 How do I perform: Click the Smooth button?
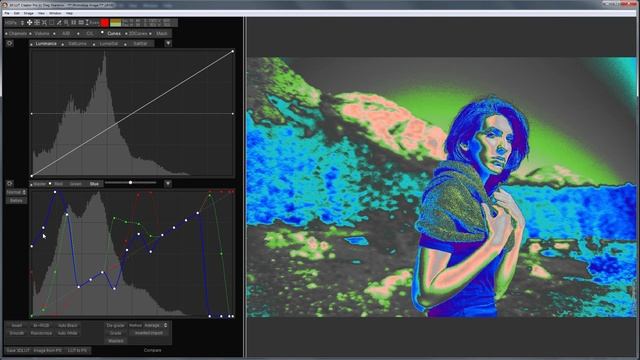click(17, 333)
